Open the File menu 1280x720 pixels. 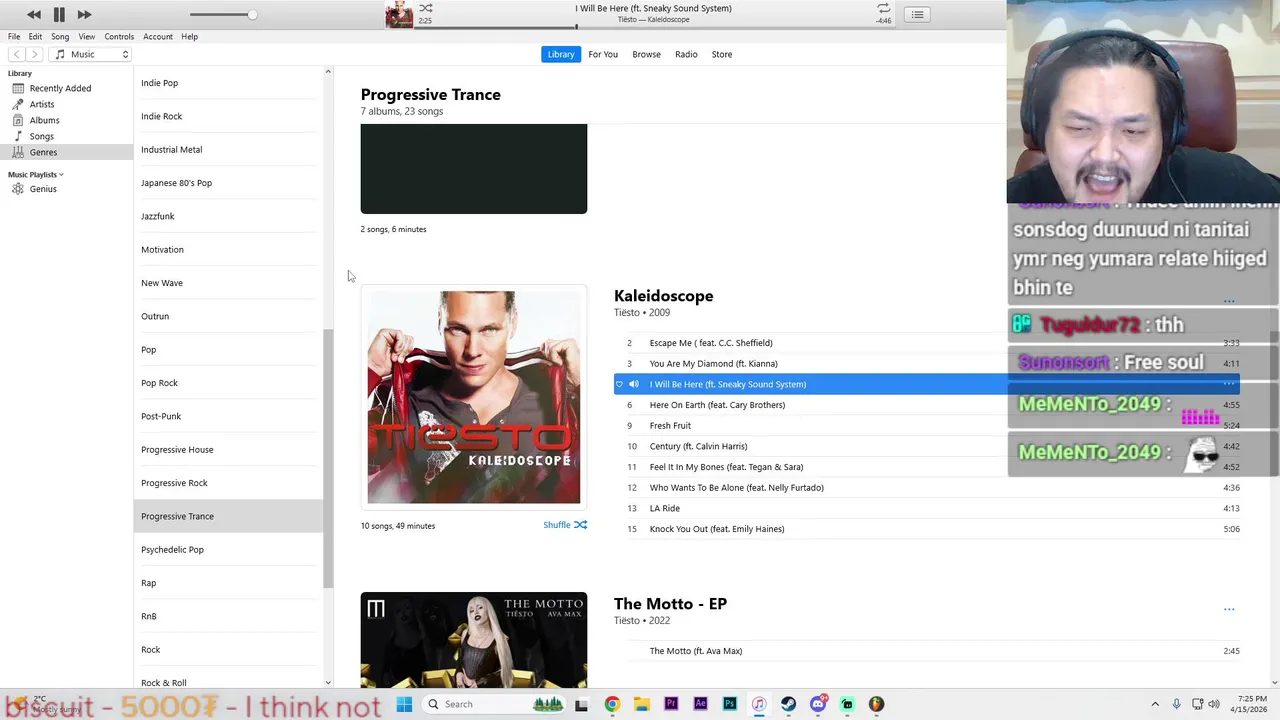click(x=14, y=36)
